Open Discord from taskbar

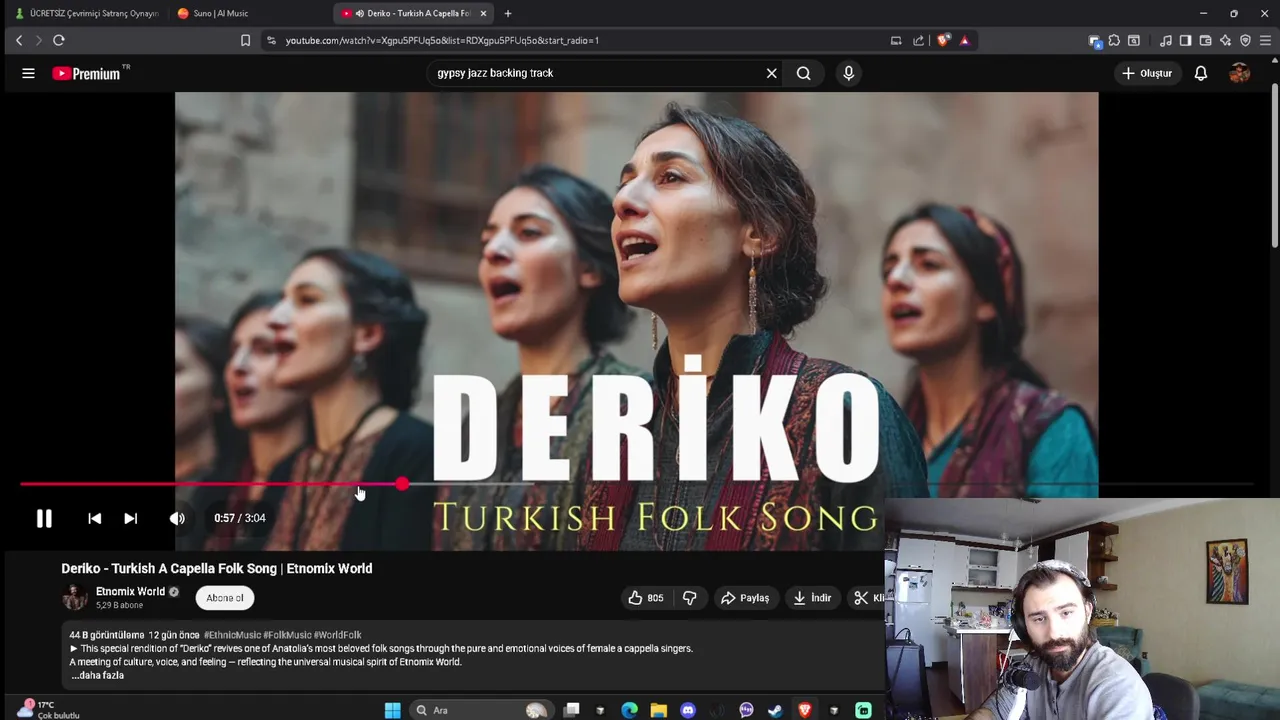pos(688,710)
